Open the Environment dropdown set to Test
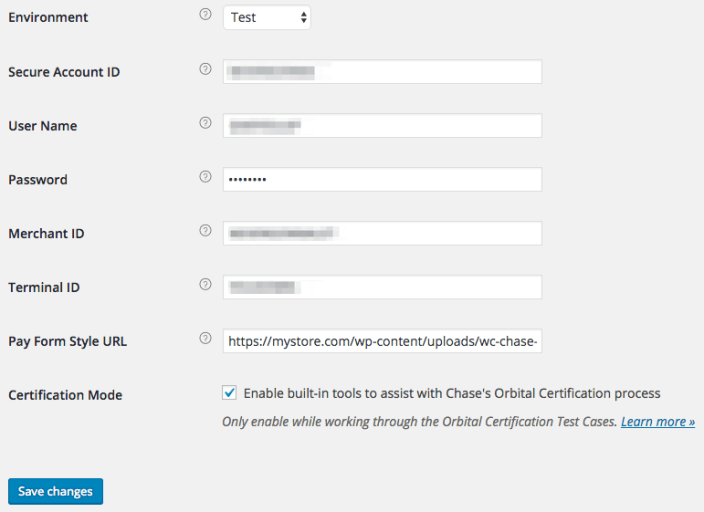 click(x=267, y=17)
